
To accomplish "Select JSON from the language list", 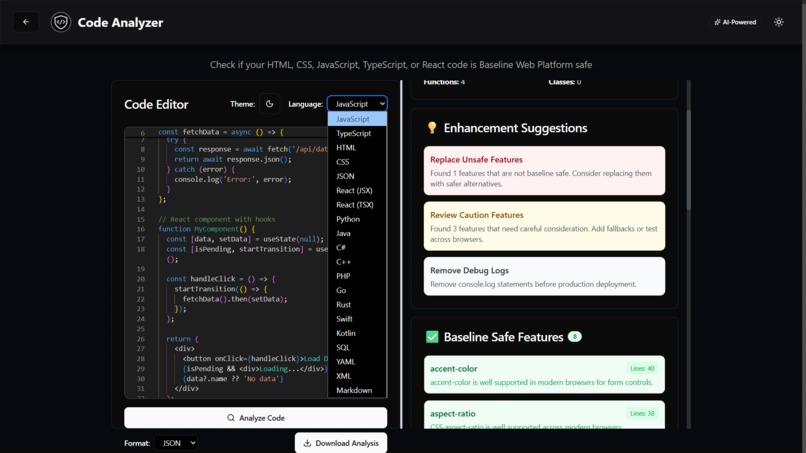I will pos(357,176).
